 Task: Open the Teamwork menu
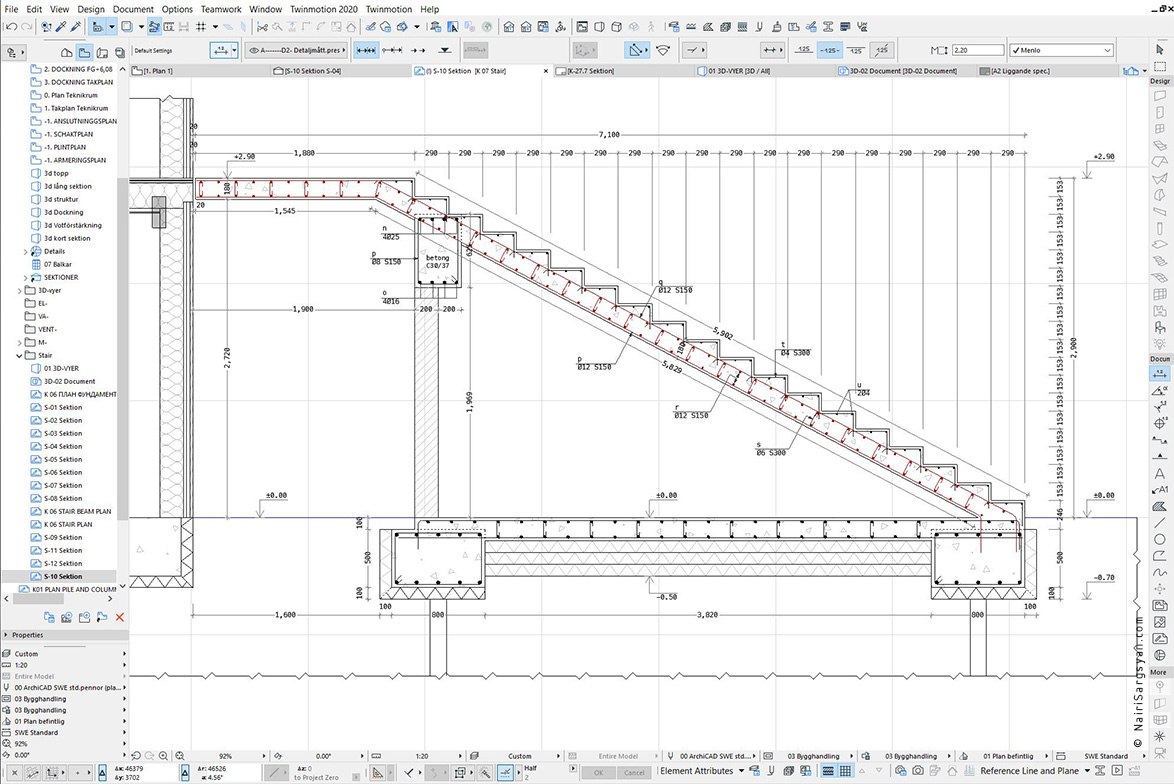pos(221,9)
